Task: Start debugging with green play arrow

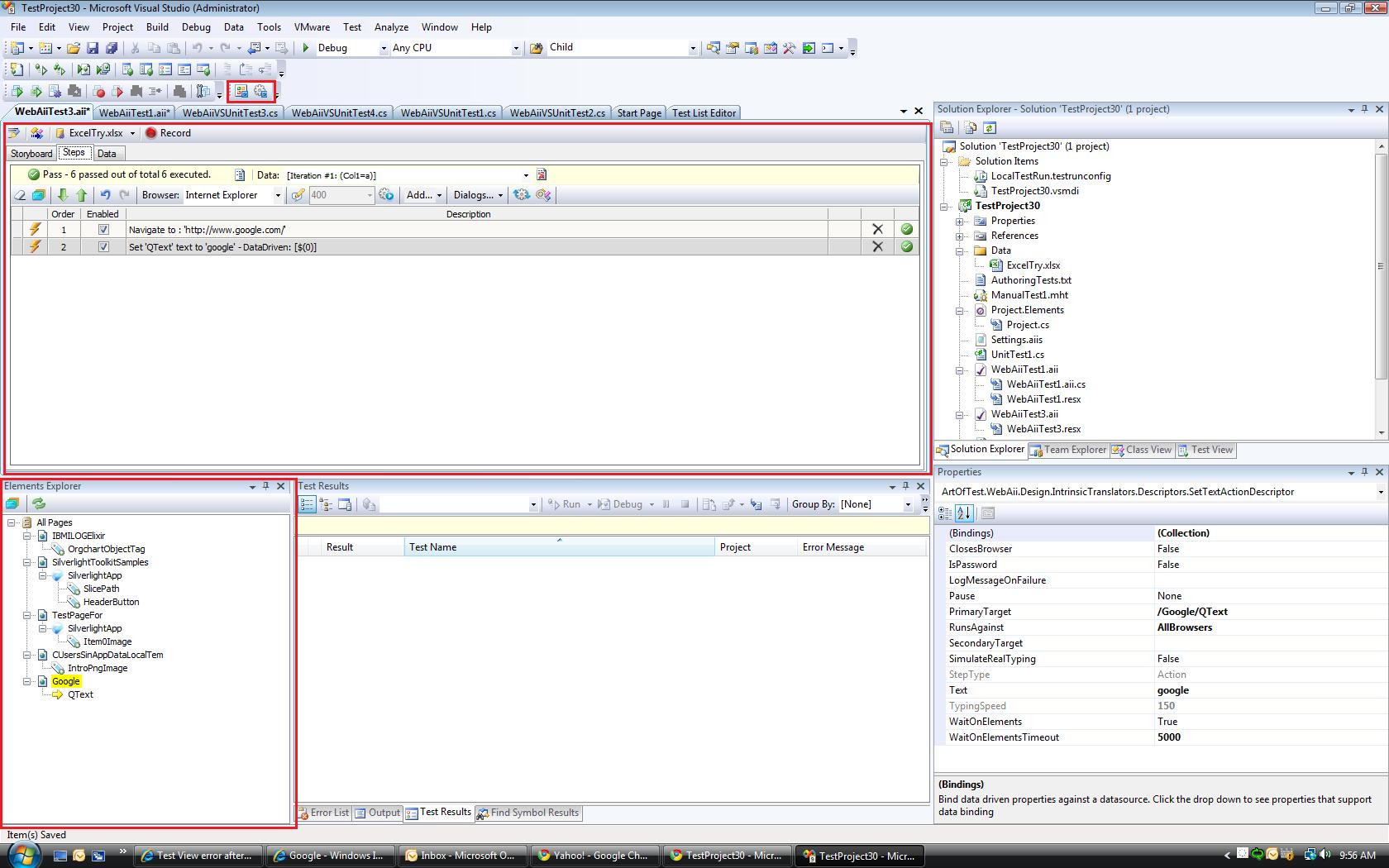Action: [x=306, y=48]
